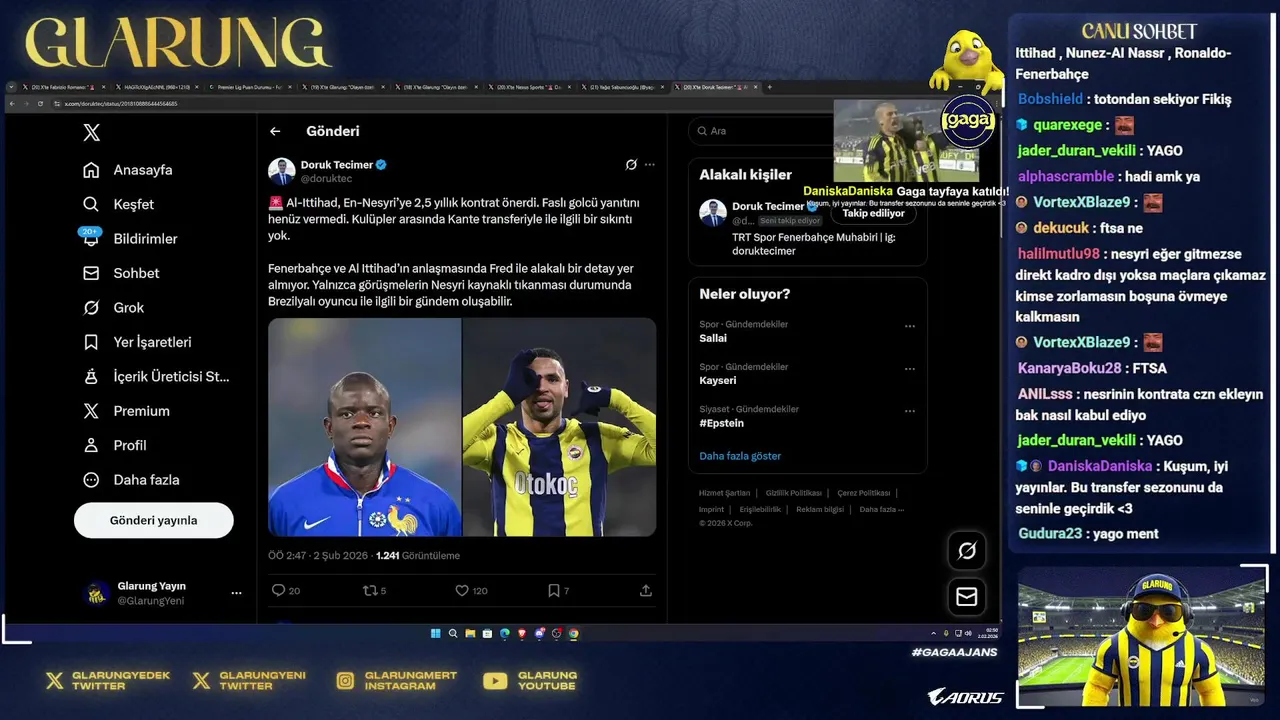Open options for Kayseri trend
Image resolution: width=1280 pixels, height=720 pixels.
(910, 368)
